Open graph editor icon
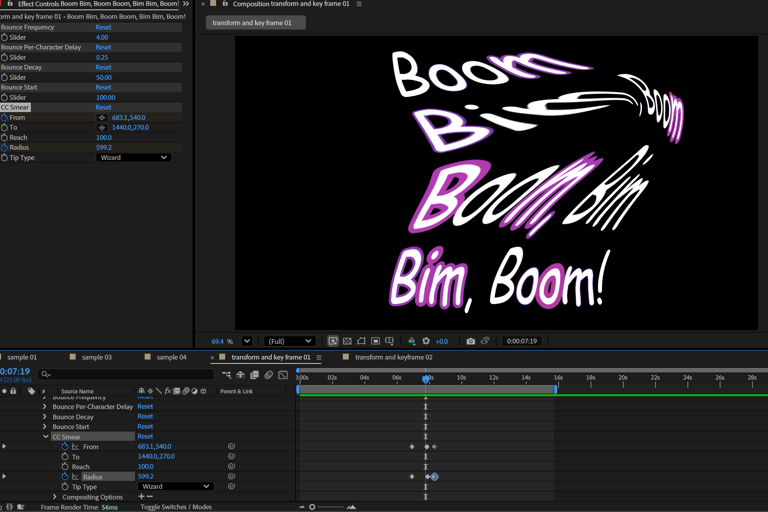768x512 pixels. coord(283,375)
